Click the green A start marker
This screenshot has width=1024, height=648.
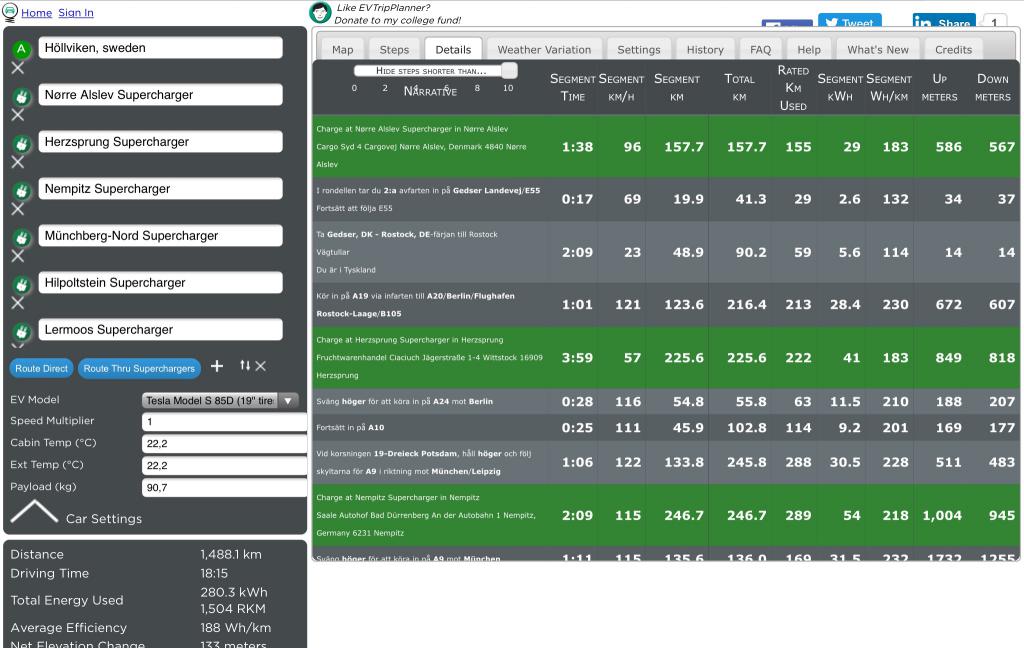point(20,49)
